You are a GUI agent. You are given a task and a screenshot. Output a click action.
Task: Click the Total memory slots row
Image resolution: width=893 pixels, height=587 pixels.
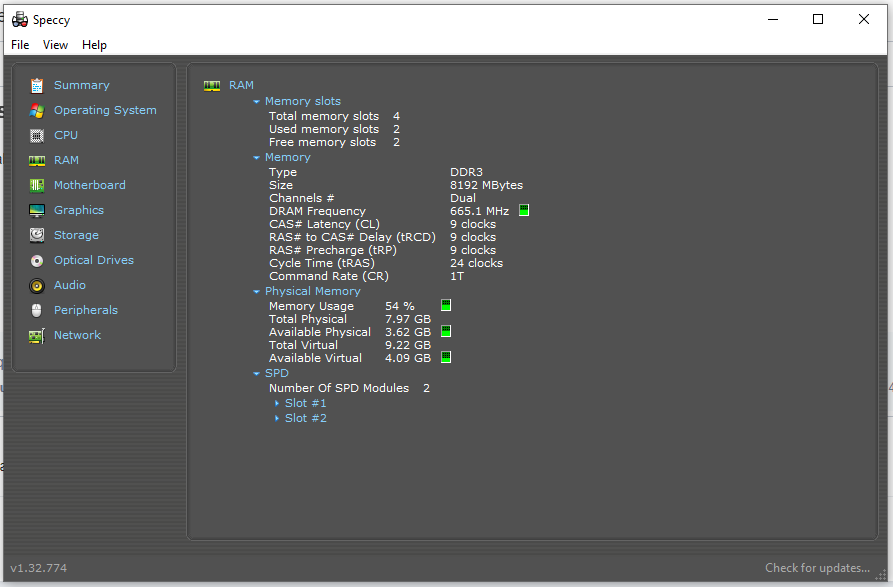tap(334, 116)
